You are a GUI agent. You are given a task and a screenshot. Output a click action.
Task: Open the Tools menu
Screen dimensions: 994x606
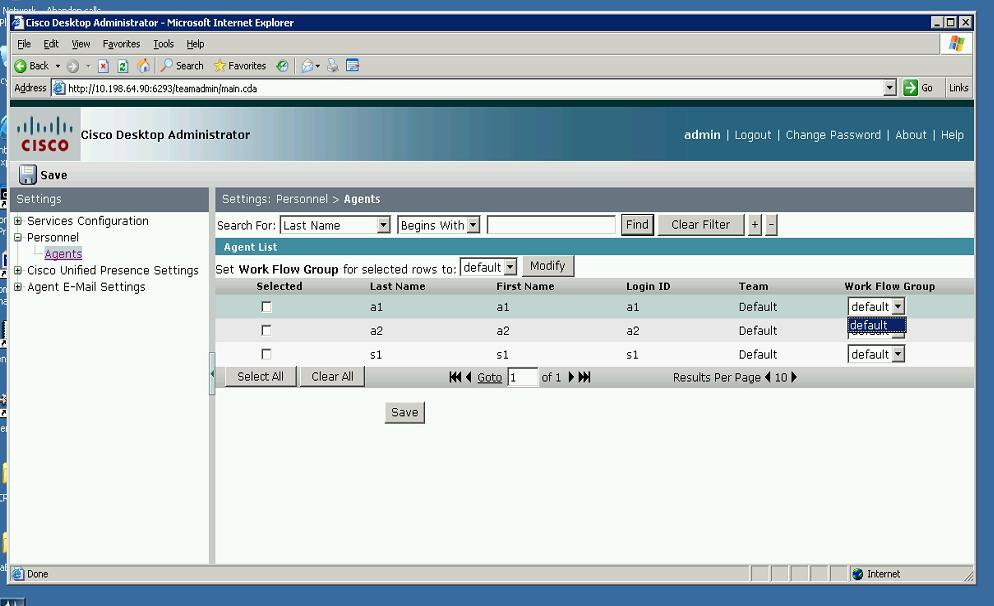(163, 44)
